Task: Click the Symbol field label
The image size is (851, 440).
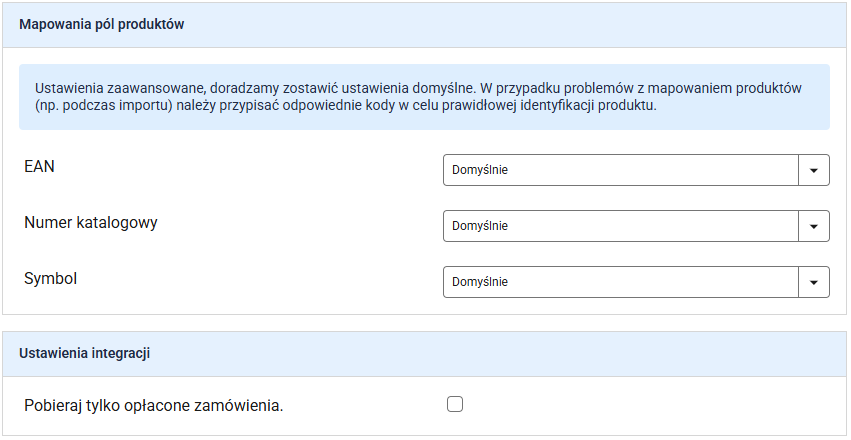Action: point(51,279)
